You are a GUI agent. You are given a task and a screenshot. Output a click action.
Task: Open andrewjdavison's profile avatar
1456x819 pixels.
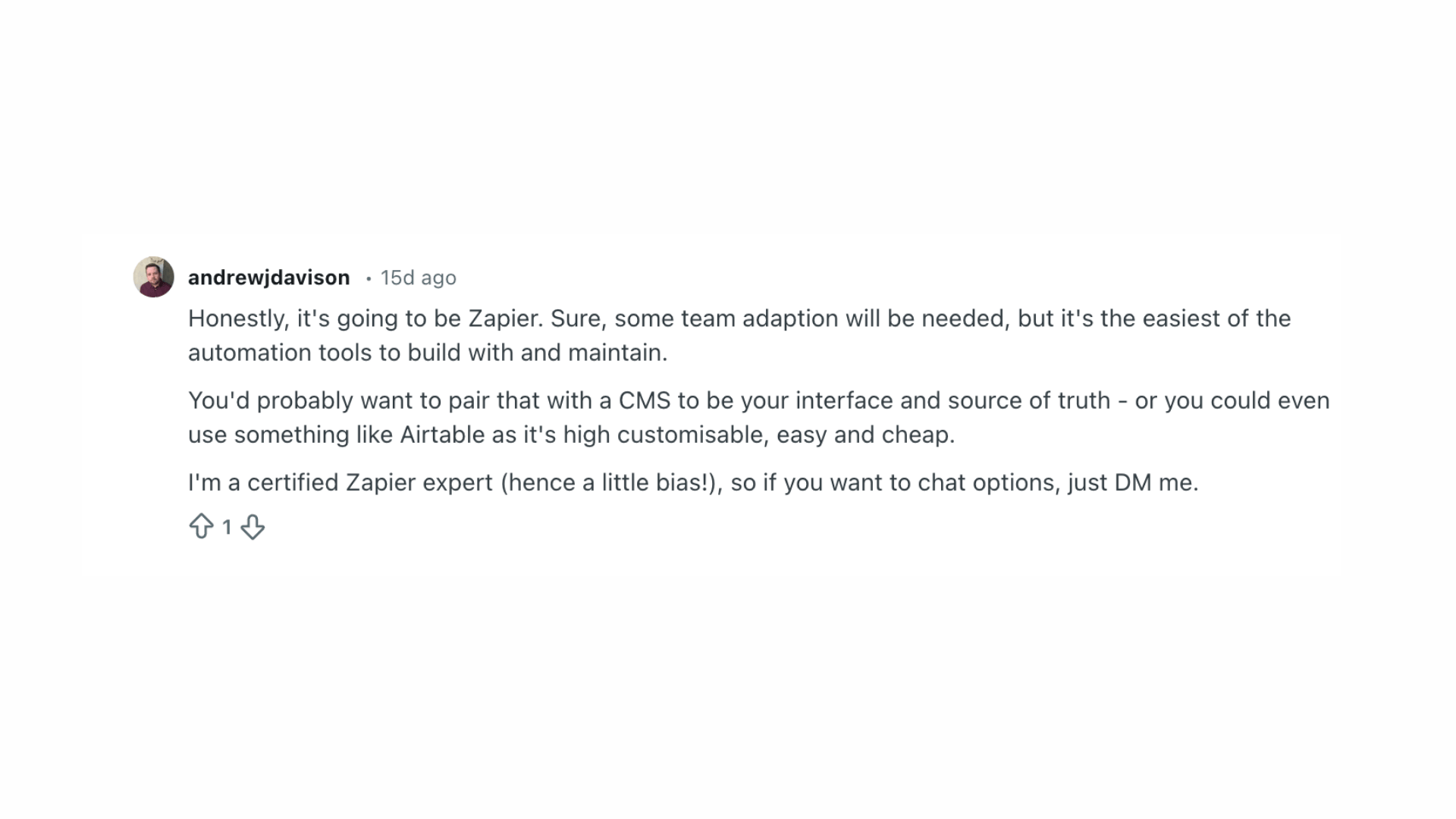[154, 277]
